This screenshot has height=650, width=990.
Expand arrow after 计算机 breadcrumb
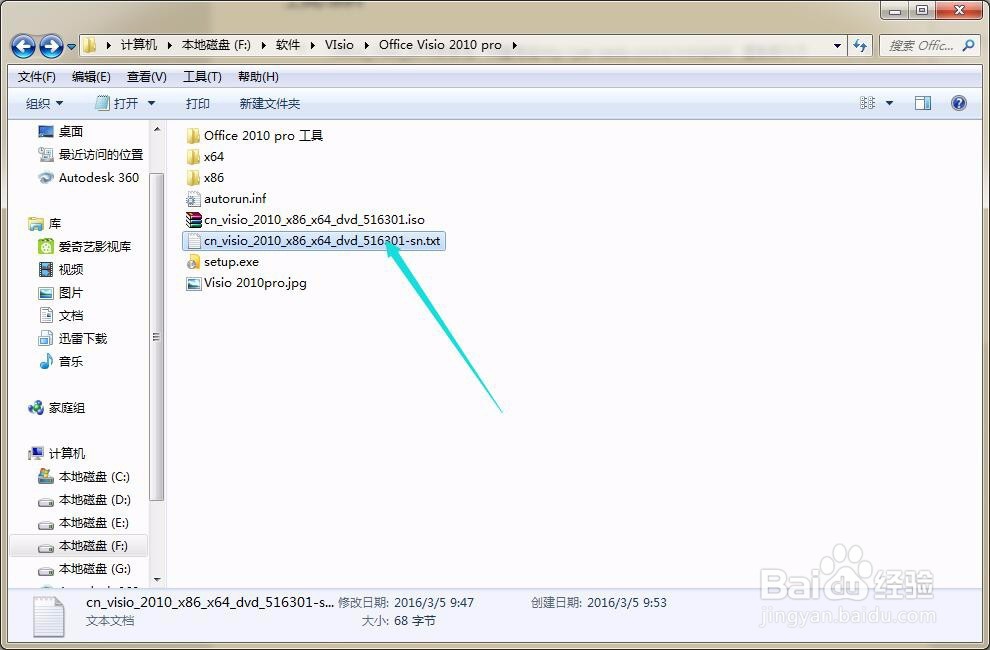170,45
